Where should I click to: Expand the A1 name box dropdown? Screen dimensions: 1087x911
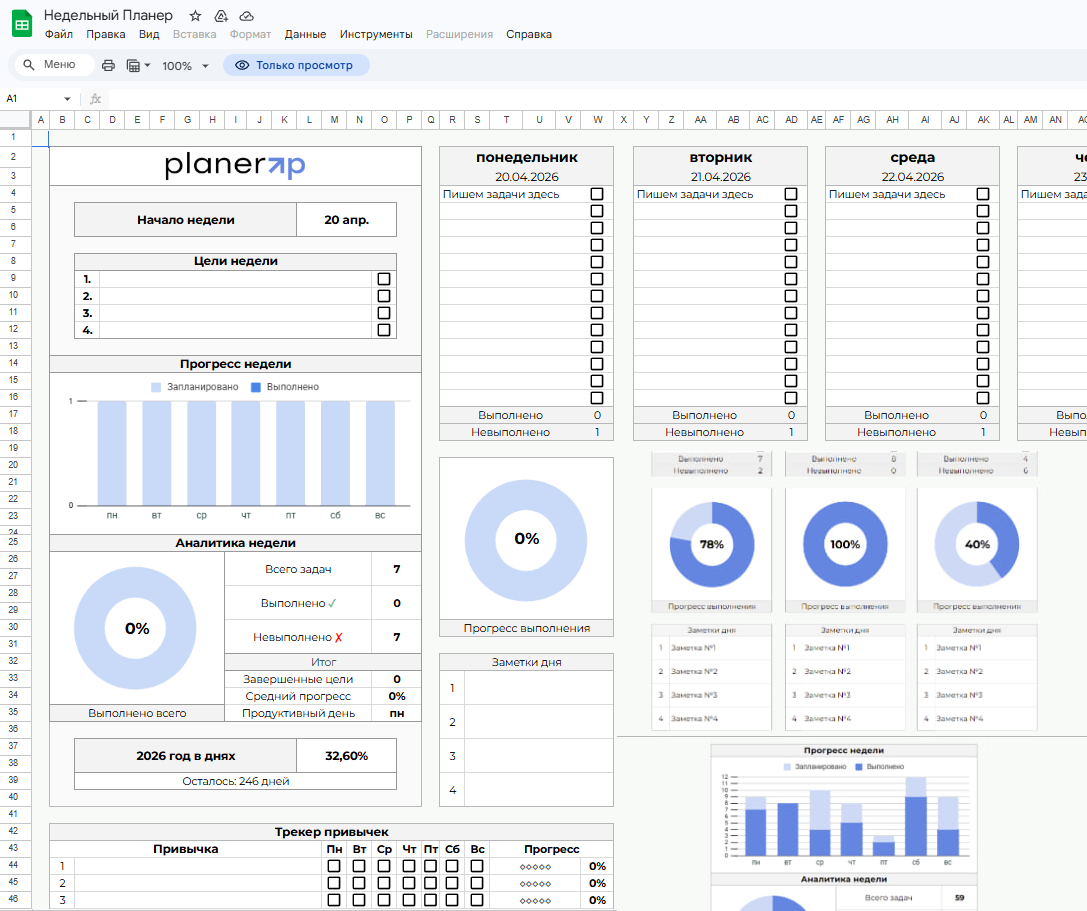pyautogui.click(x=67, y=98)
